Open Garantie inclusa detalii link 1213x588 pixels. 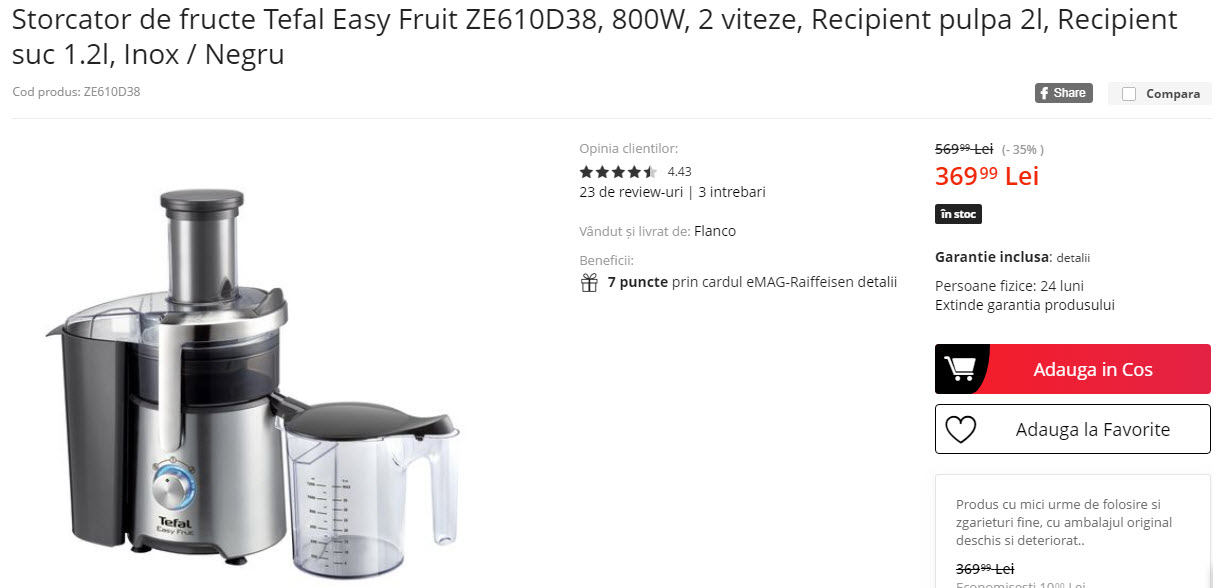coord(1073,258)
